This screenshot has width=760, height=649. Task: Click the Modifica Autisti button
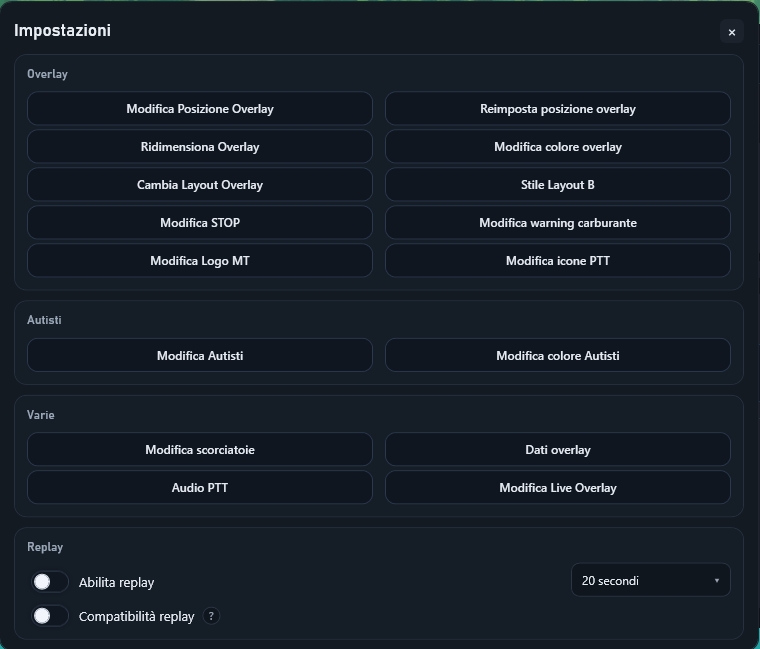[x=200, y=356]
